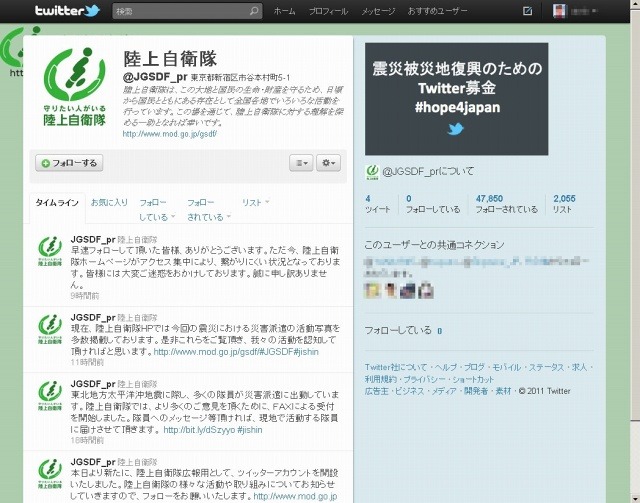Open profile link http://www.mod.go.jp/gsdf/
Screen dimensions: 640x503
[x=170, y=134]
